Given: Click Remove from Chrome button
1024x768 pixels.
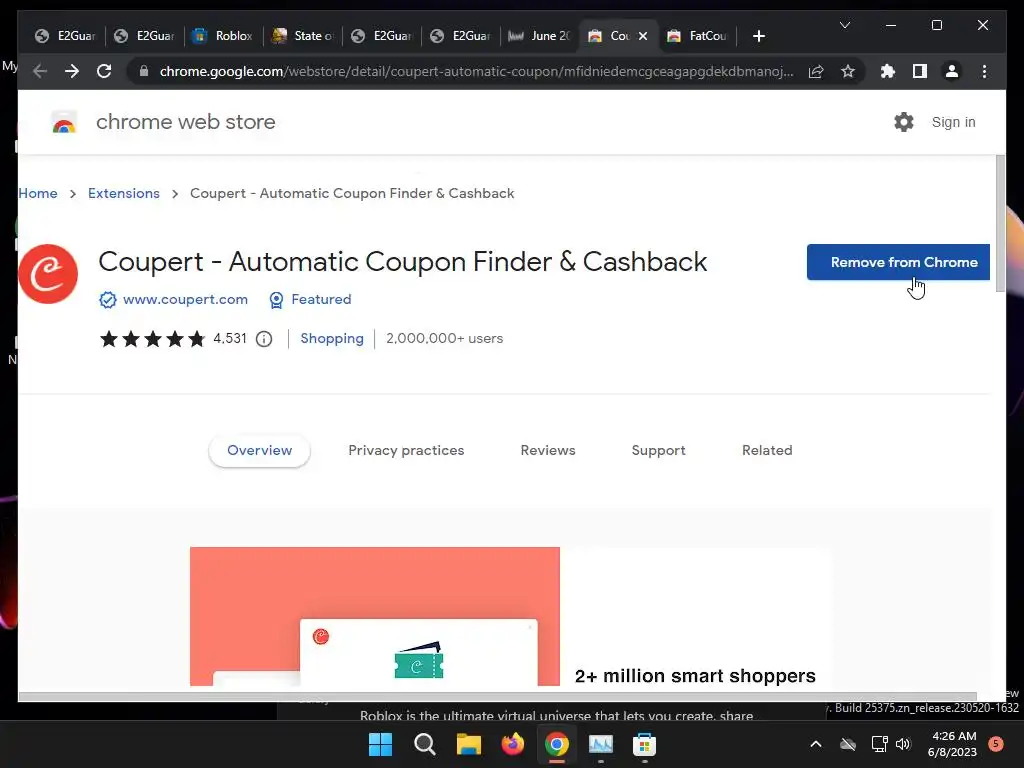Looking at the screenshot, I should click(x=898, y=263).
